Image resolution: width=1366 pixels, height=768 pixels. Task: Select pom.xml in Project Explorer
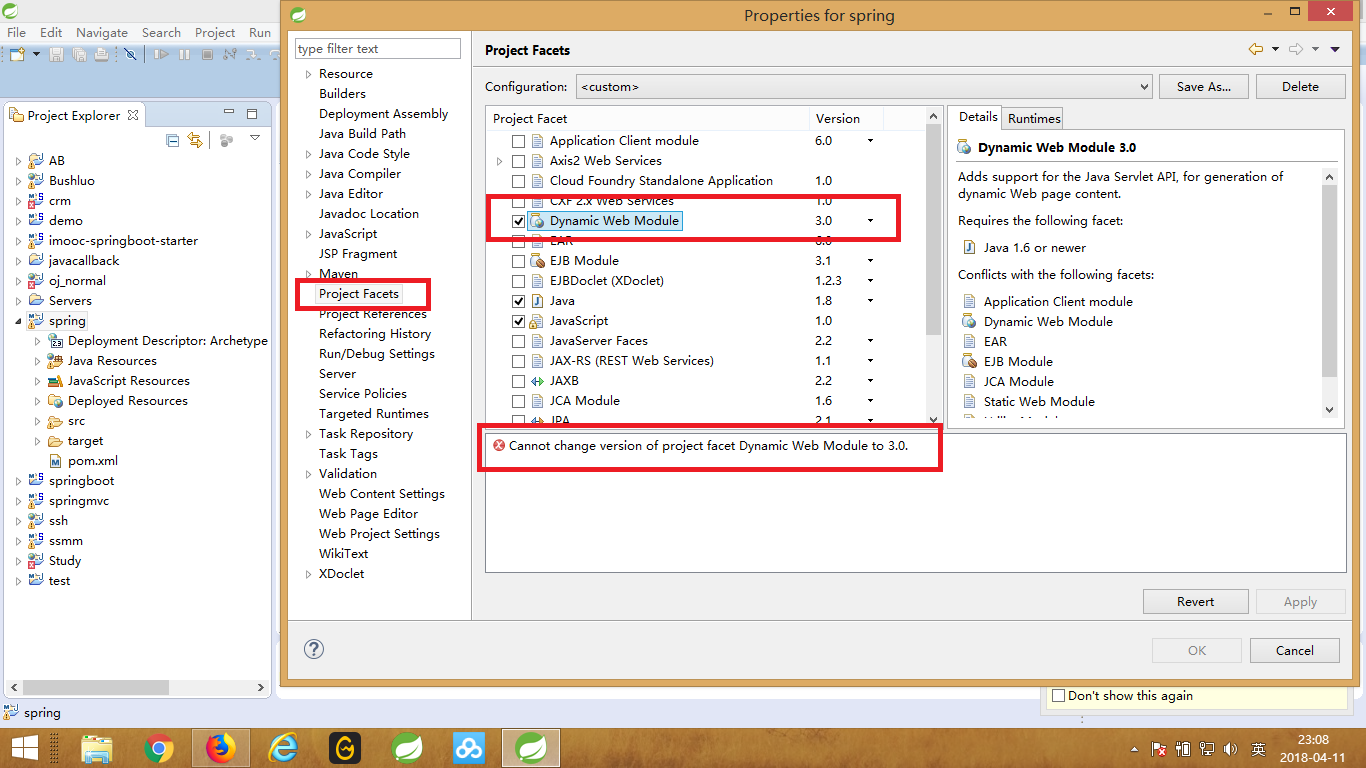click(x=92, y=461)
